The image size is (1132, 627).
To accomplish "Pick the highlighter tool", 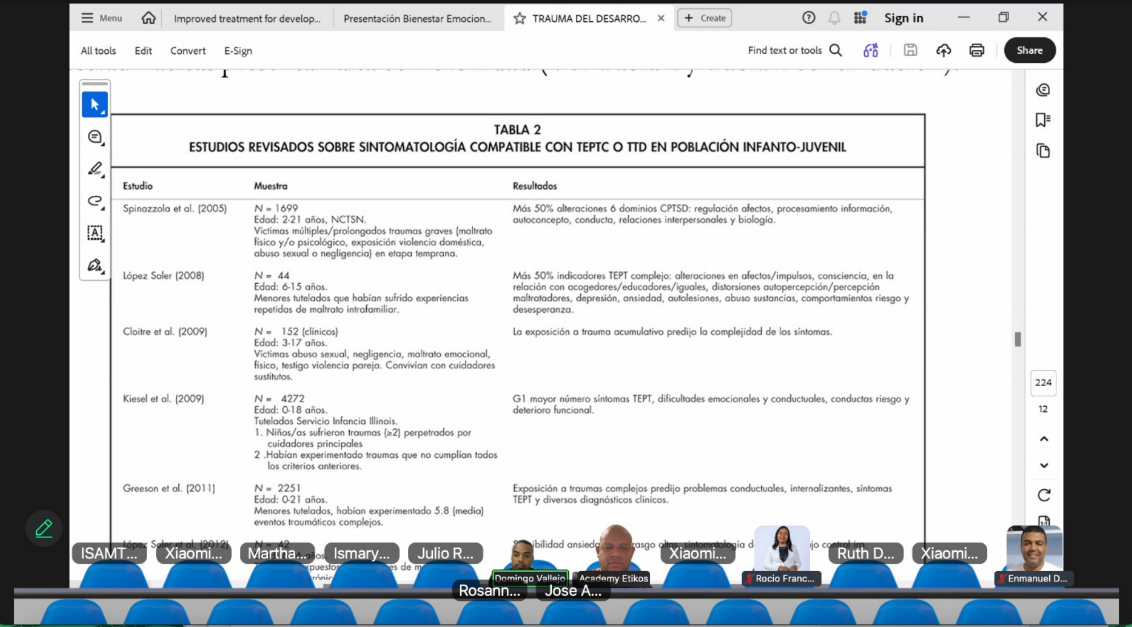I will tap(95, 169).
